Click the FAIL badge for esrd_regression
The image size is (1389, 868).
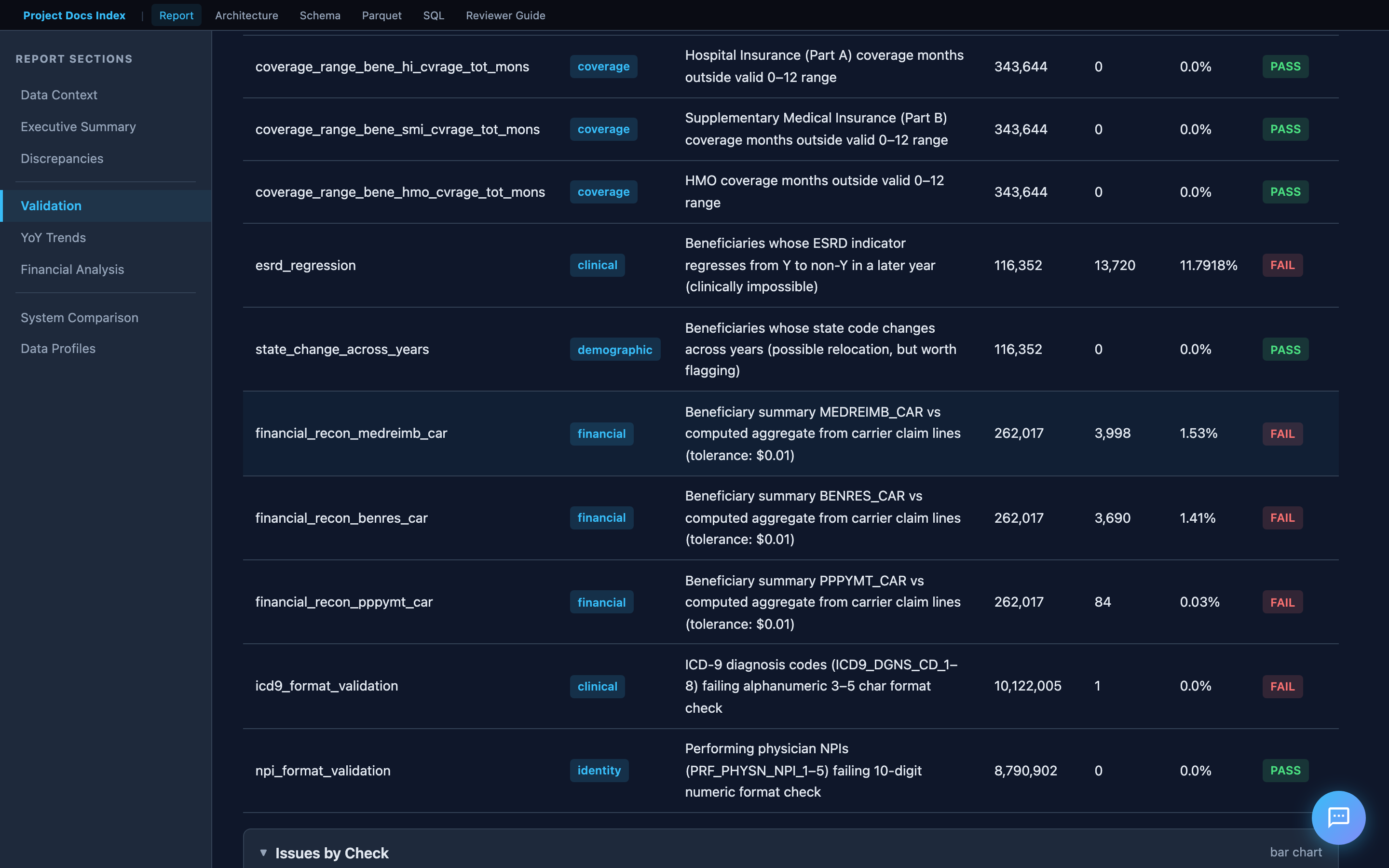[x=1281, y=265]
